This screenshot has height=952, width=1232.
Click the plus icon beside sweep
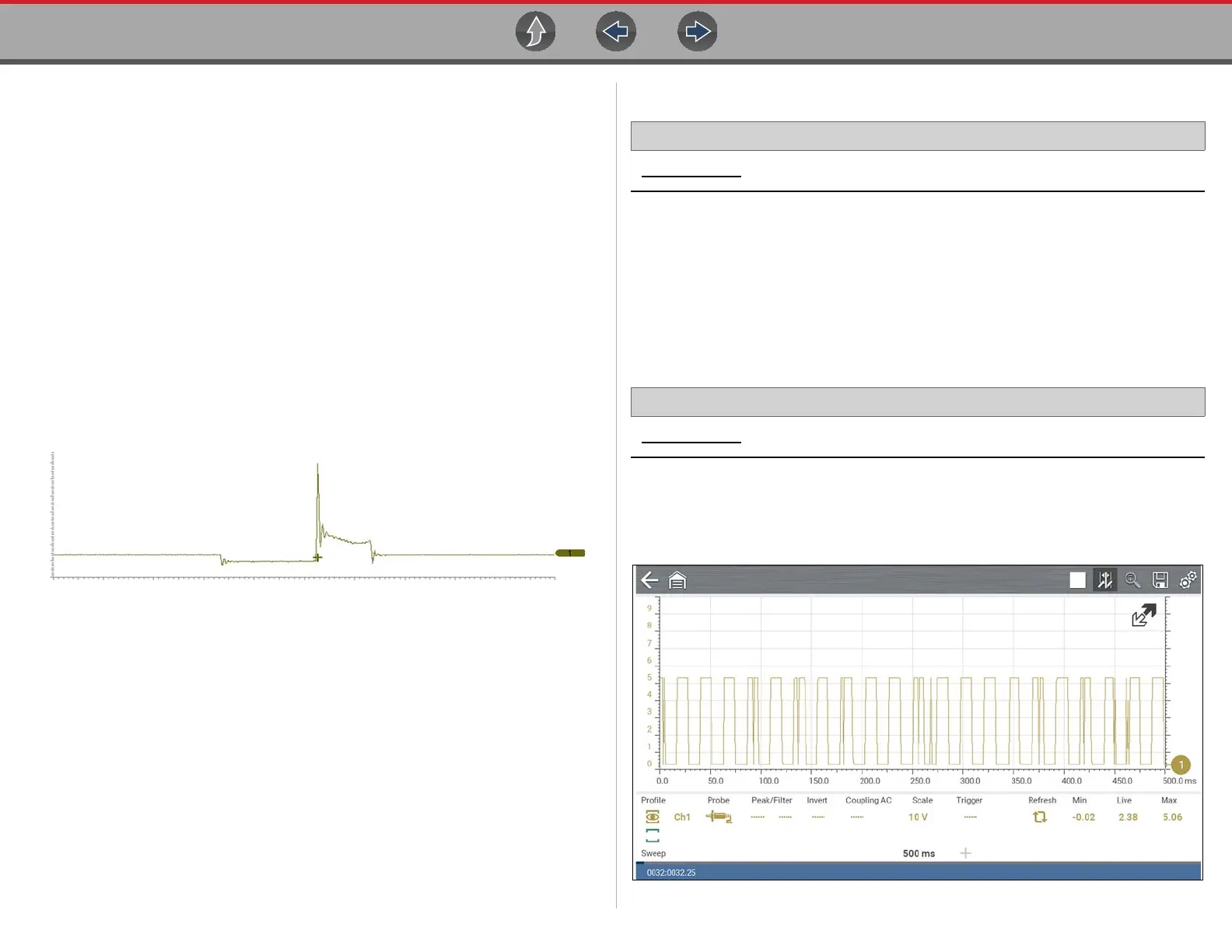tap(966, 853)
